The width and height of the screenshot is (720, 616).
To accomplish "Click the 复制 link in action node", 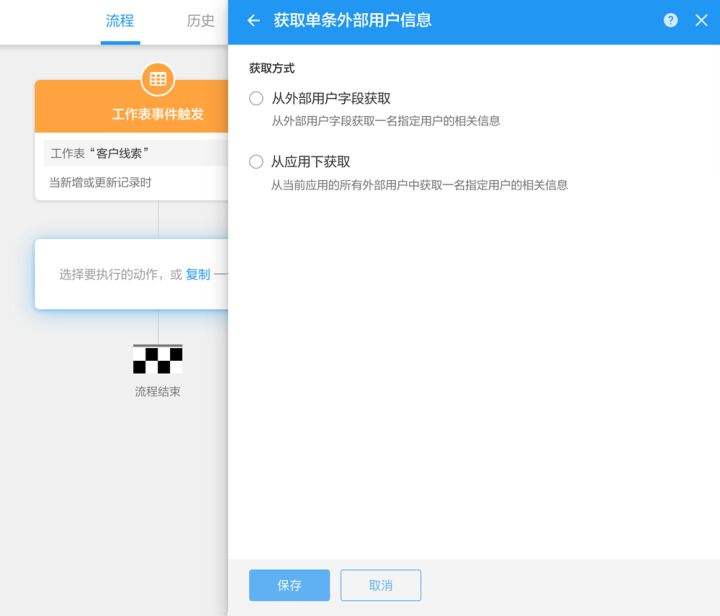I will click(x=198, y=274).
